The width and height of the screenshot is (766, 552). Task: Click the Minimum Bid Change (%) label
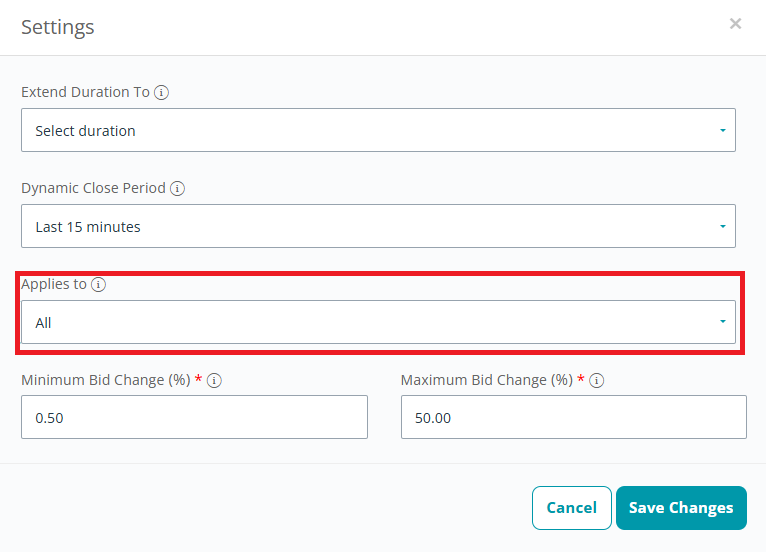point(106,381)
